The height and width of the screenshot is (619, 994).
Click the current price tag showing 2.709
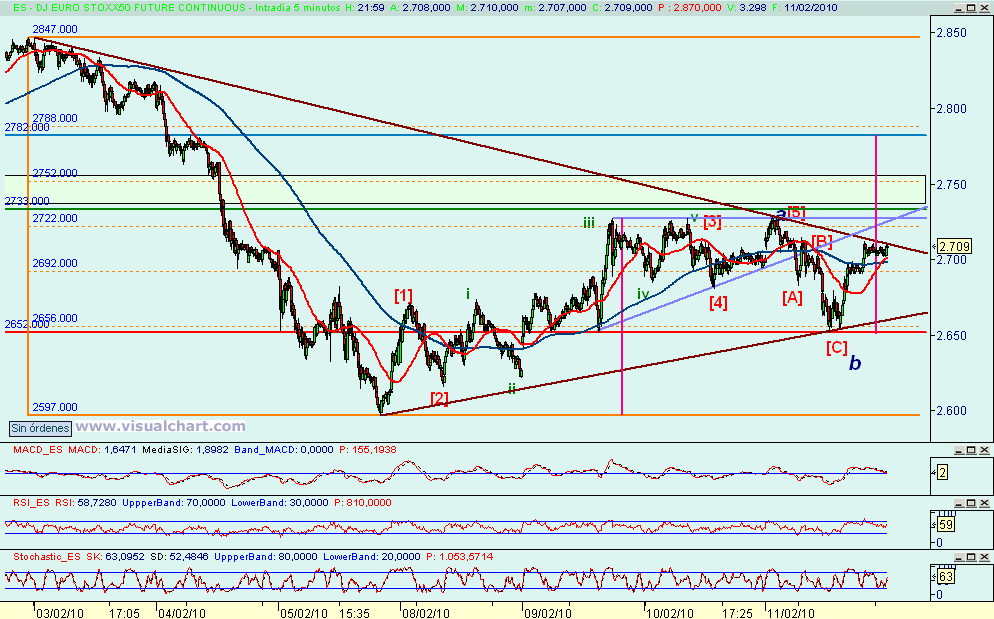click(x=953, y=246)
